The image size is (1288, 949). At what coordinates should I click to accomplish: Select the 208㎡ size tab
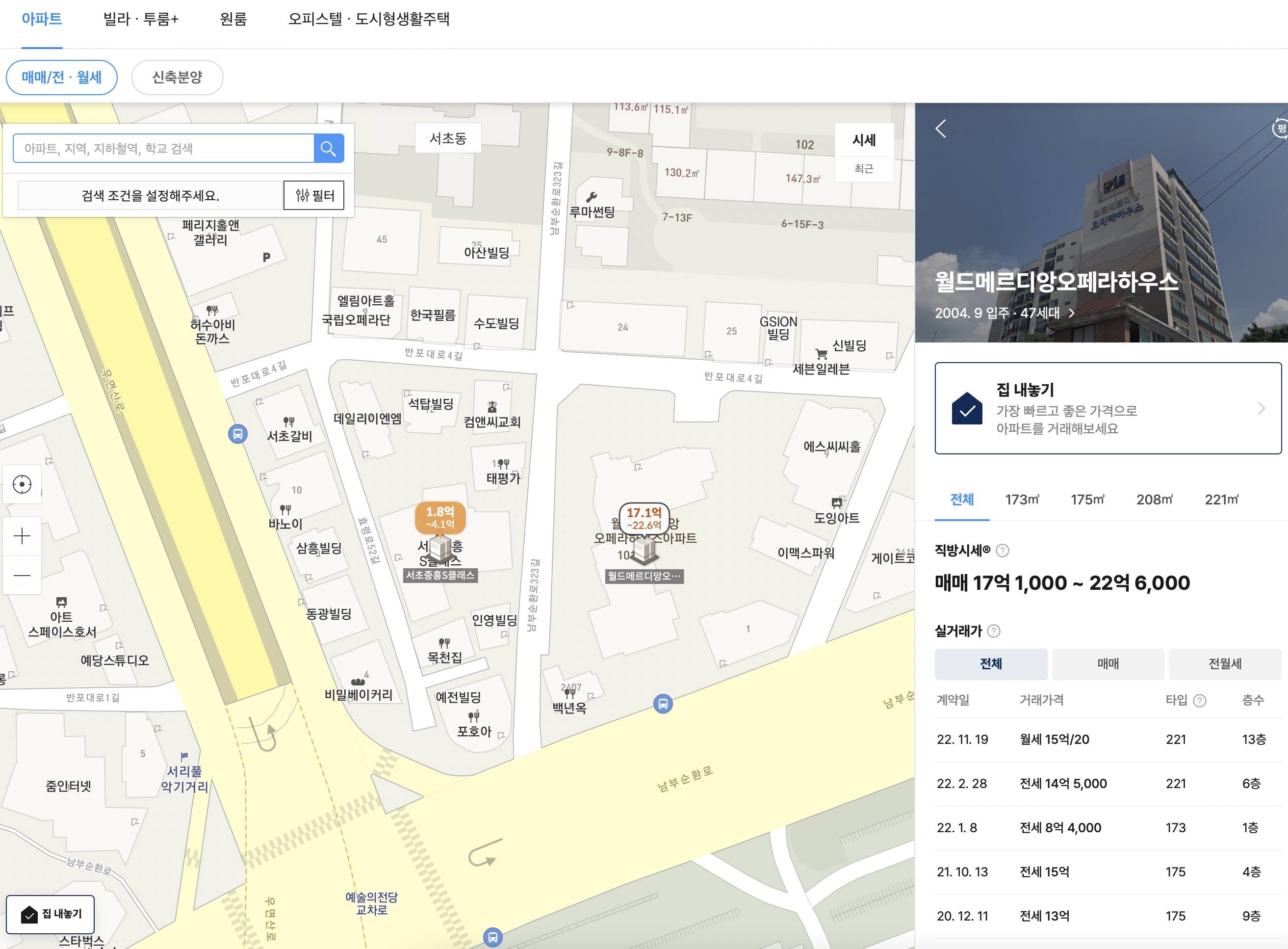click(x=1154, y=499)
